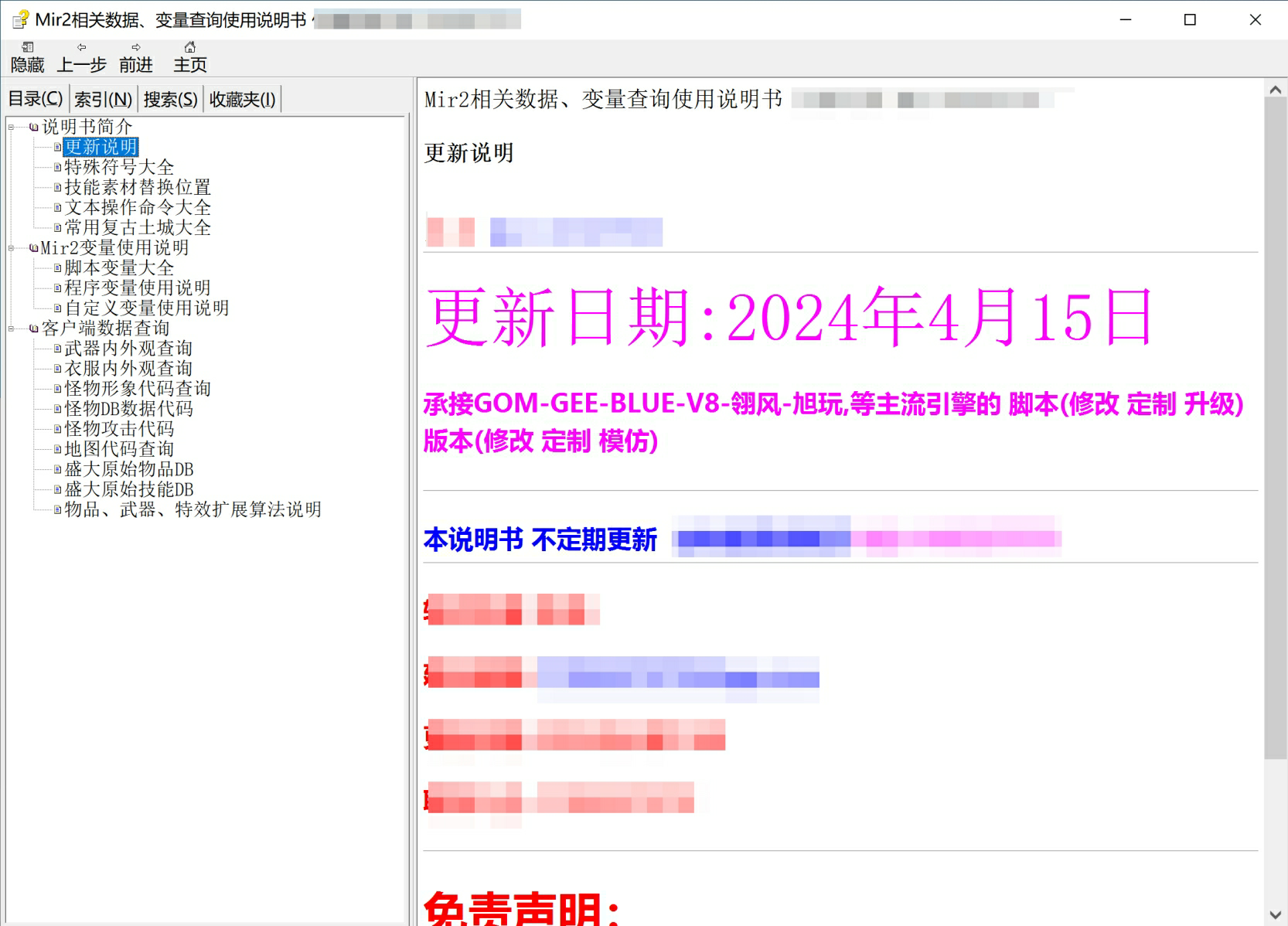
Task: Open the 衣服内外观查询 topic
Action: coord(128,369)
